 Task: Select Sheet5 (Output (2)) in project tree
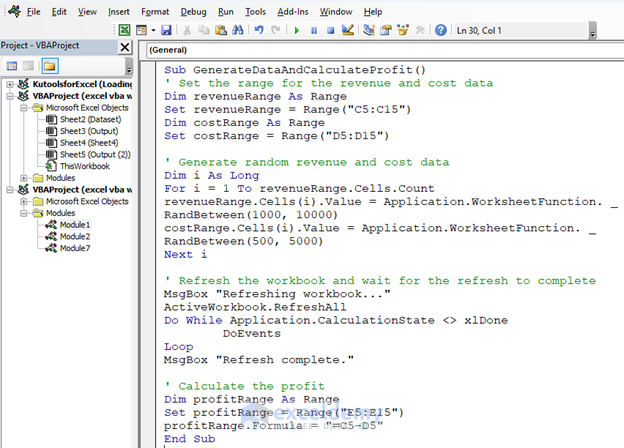(x=95, y=154)
